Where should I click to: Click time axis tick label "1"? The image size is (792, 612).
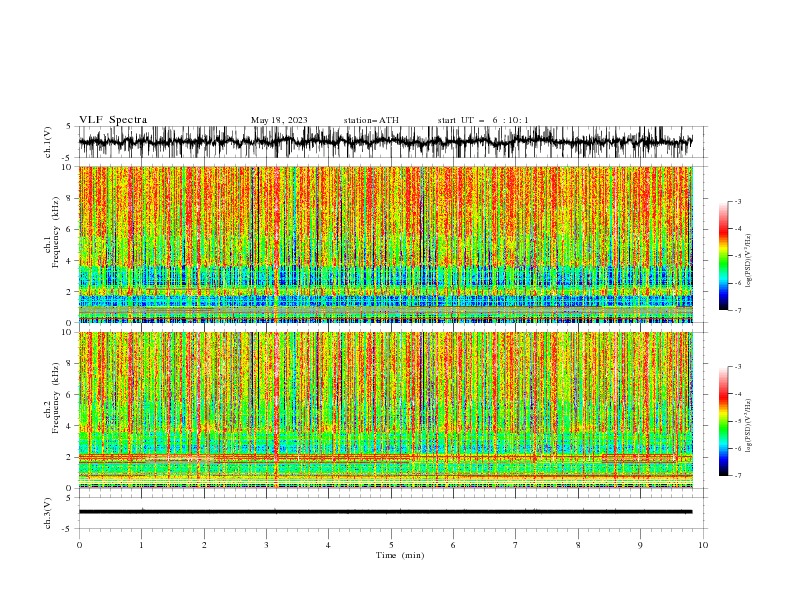coord(141,545)
